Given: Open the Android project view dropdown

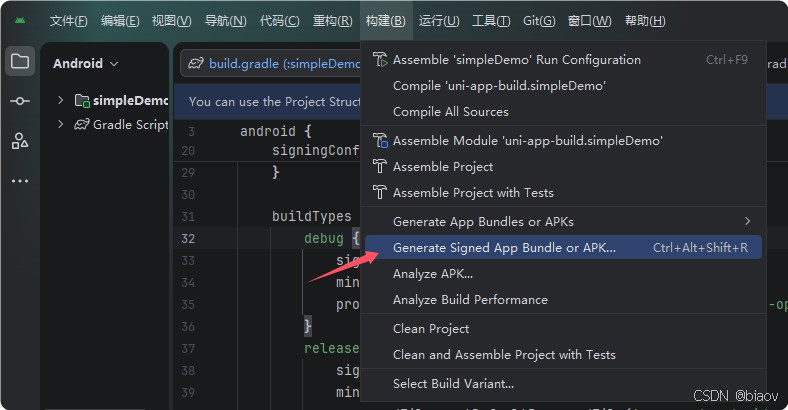Looking at the screenshot, I should [x=85, y=63].
